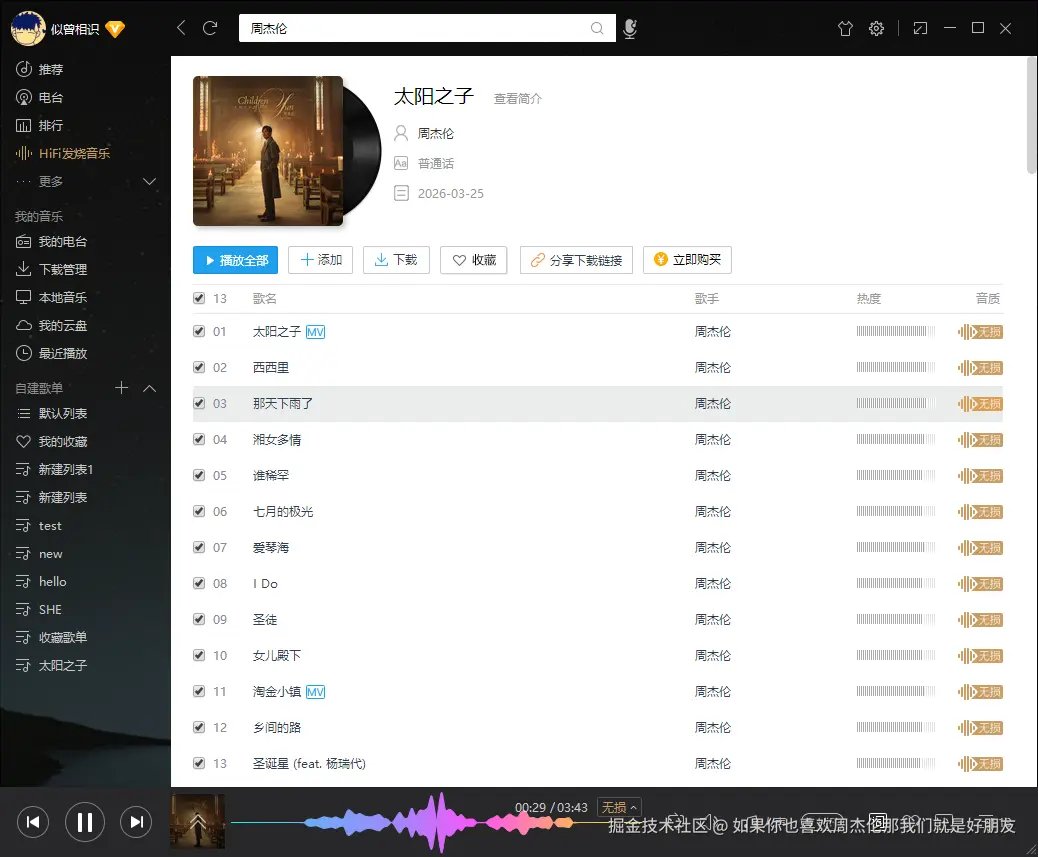Open the 无损 quality dropdown in player bar
Viewport: 1038px width, 857px height.
(x=618, y=806)
